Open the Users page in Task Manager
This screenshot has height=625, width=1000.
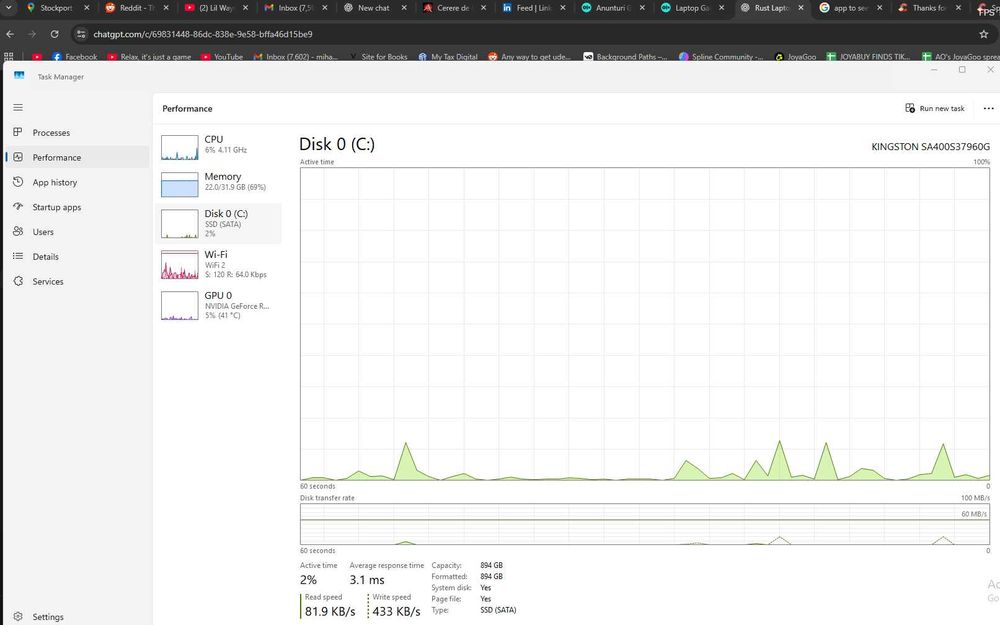point(77,232)
